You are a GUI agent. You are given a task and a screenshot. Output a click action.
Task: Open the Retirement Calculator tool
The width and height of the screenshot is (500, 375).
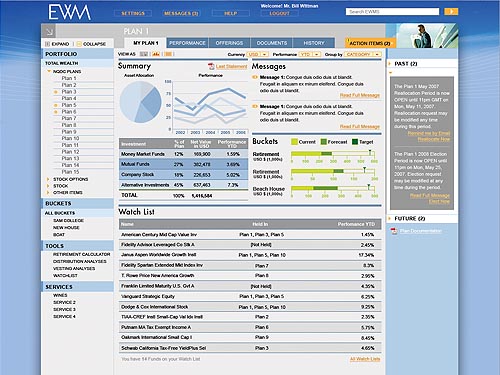81,254
